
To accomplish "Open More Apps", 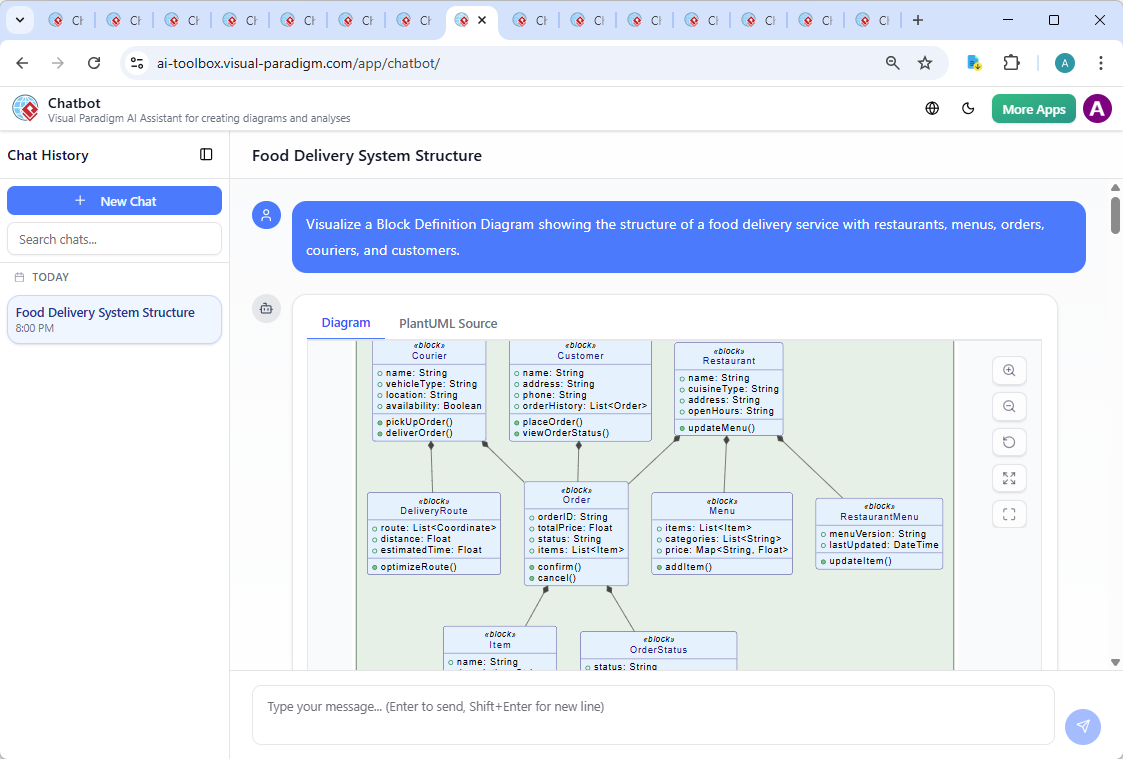I will [1033, 108].
